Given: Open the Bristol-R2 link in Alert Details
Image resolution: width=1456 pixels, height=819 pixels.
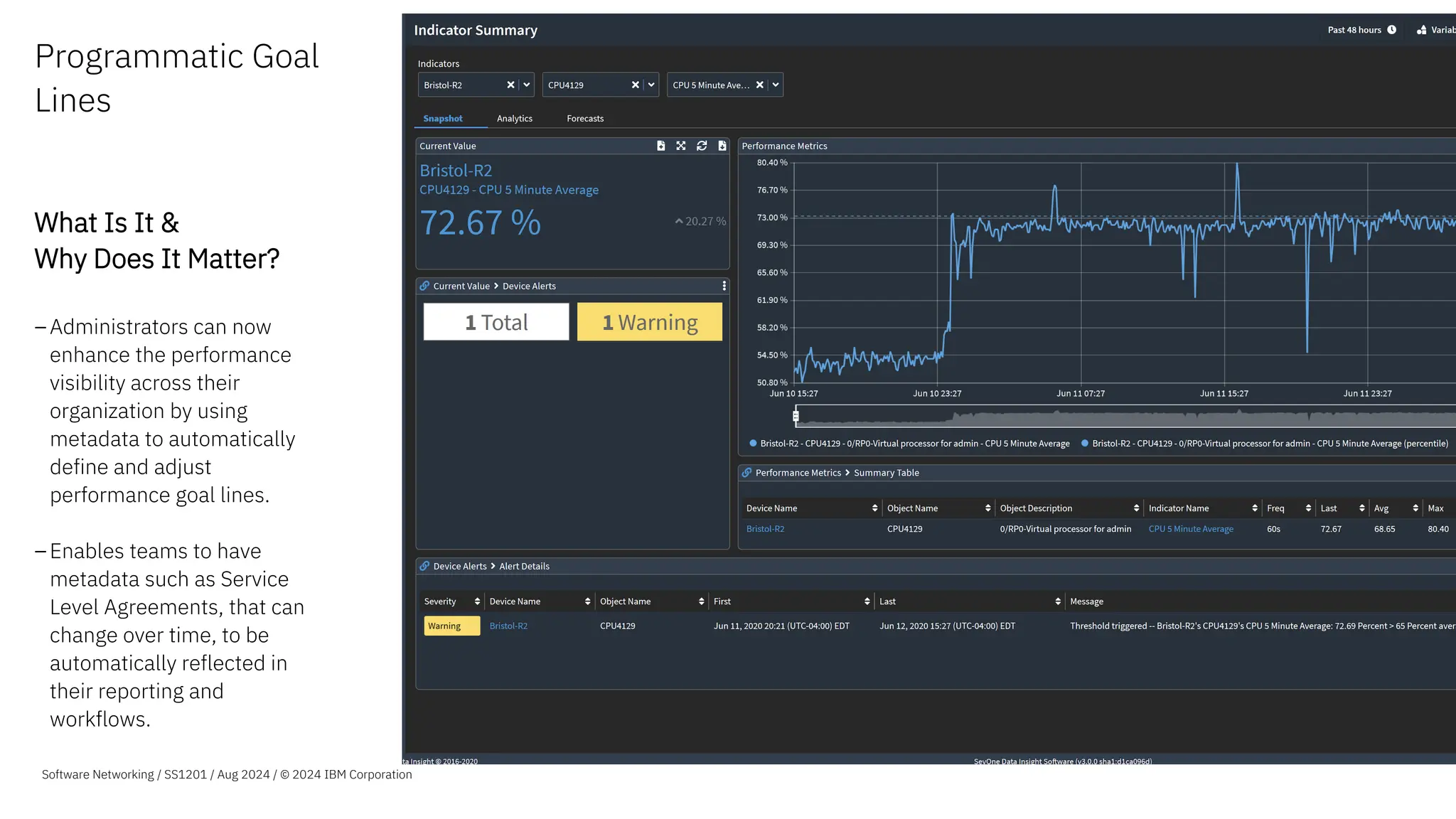Looking at the screenshot, I should pos(508,626).
